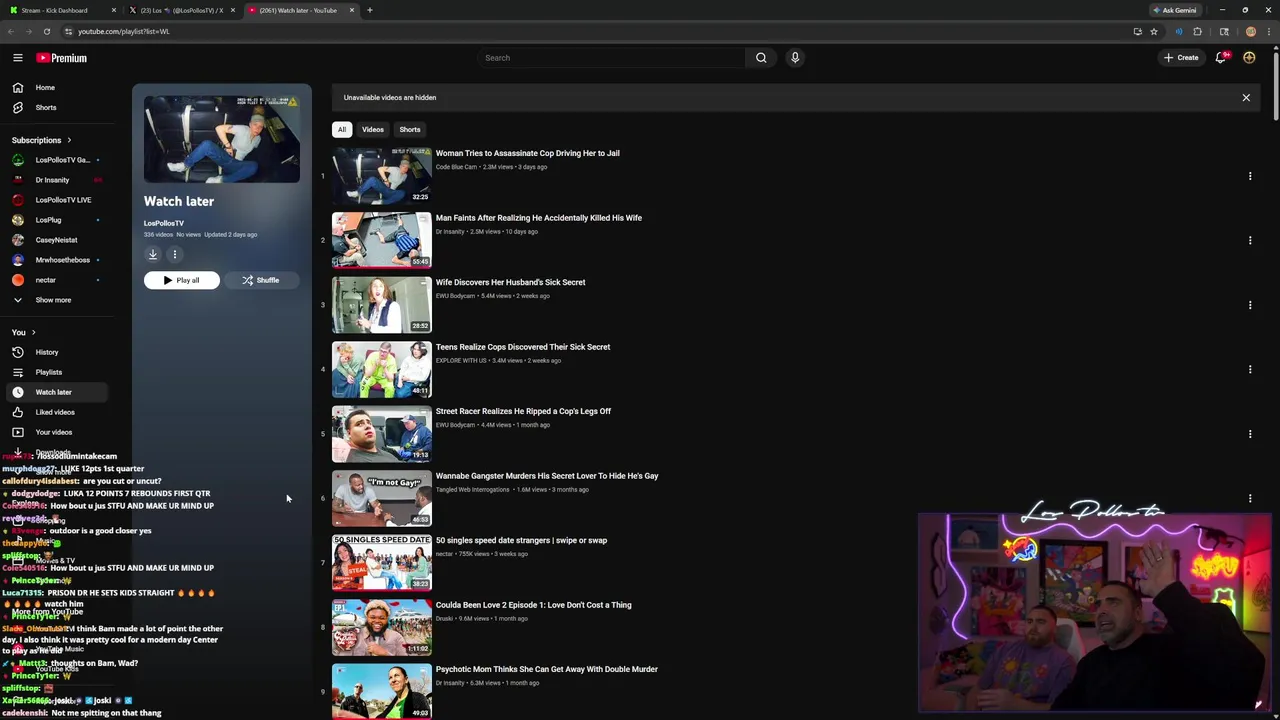Click Ask Gemini in Chrome title bar
Image resolution: width=1280 pixels, height=720 pixels.
point(1175,10)
